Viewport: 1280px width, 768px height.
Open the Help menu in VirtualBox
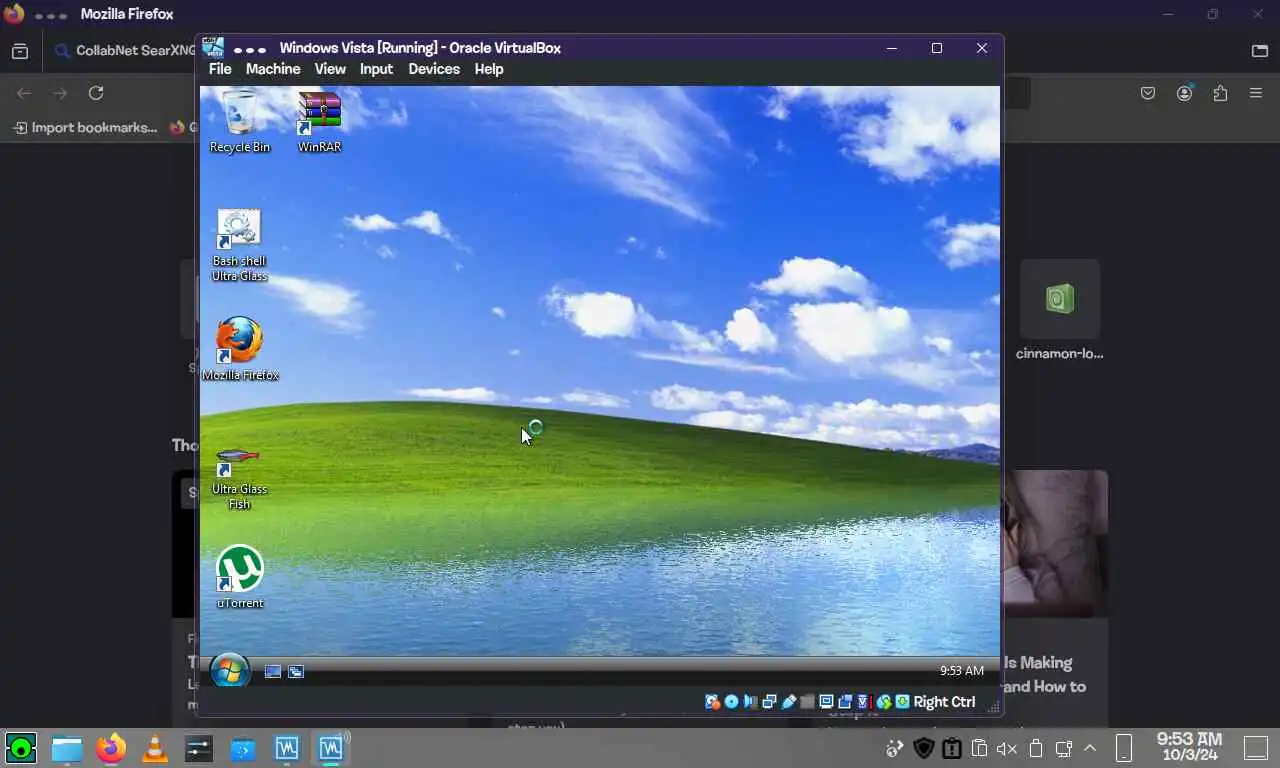489,69
